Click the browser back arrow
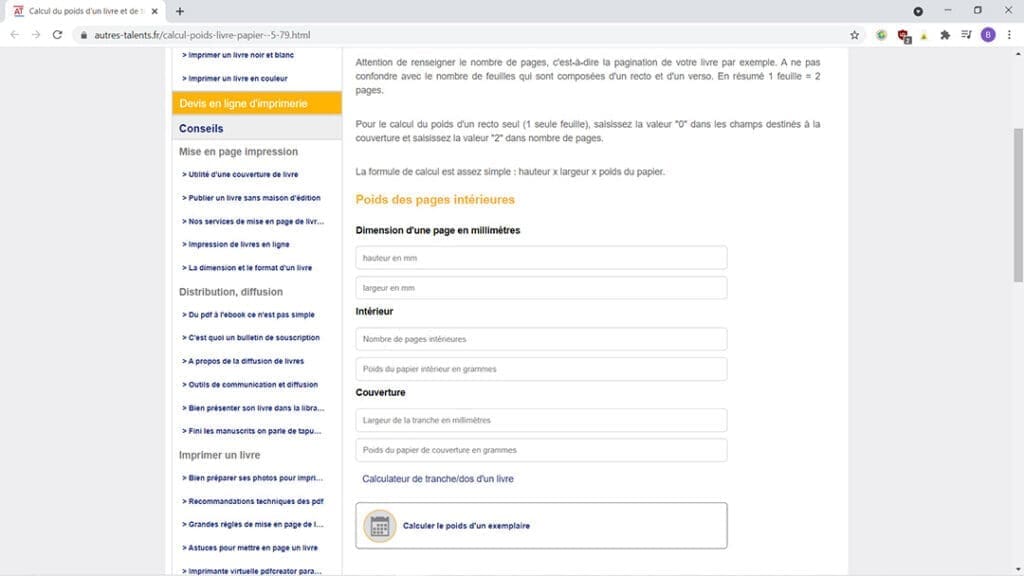 coord(14,35)
